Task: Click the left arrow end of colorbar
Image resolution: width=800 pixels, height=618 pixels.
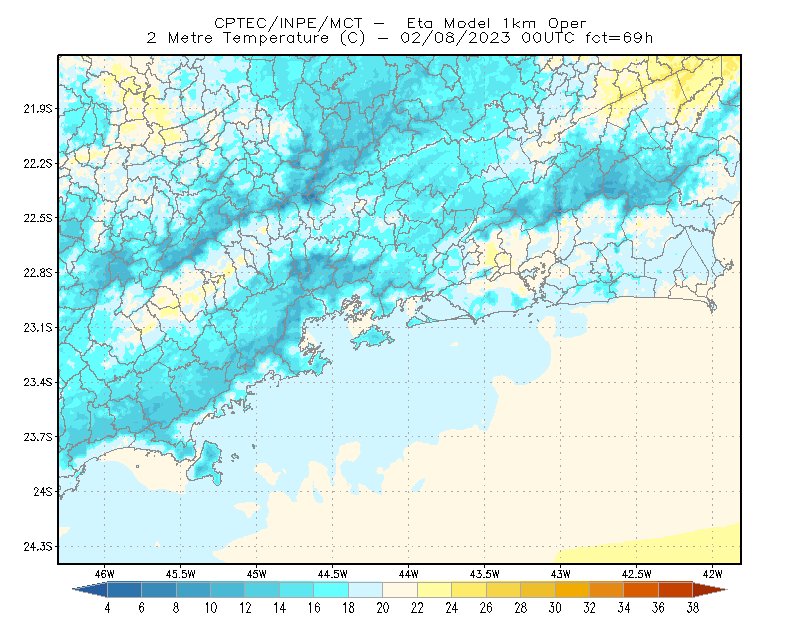Action: [x=90, y=589]
